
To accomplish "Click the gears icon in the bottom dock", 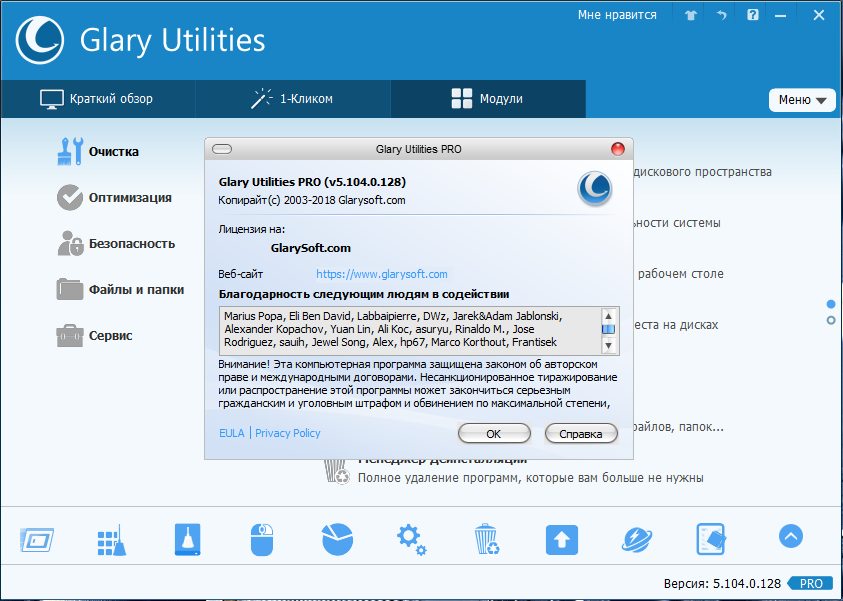I will pos(412,539).
